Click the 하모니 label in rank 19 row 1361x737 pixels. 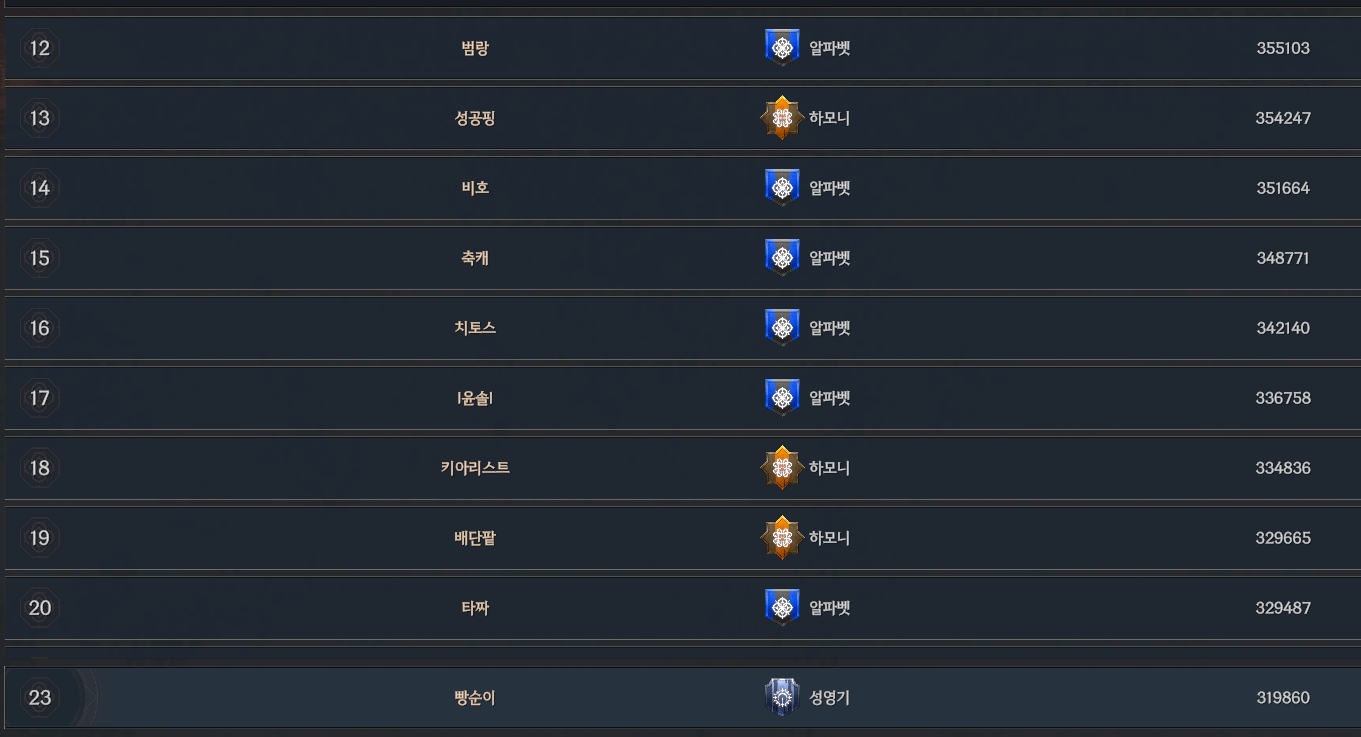coord(829,538)
